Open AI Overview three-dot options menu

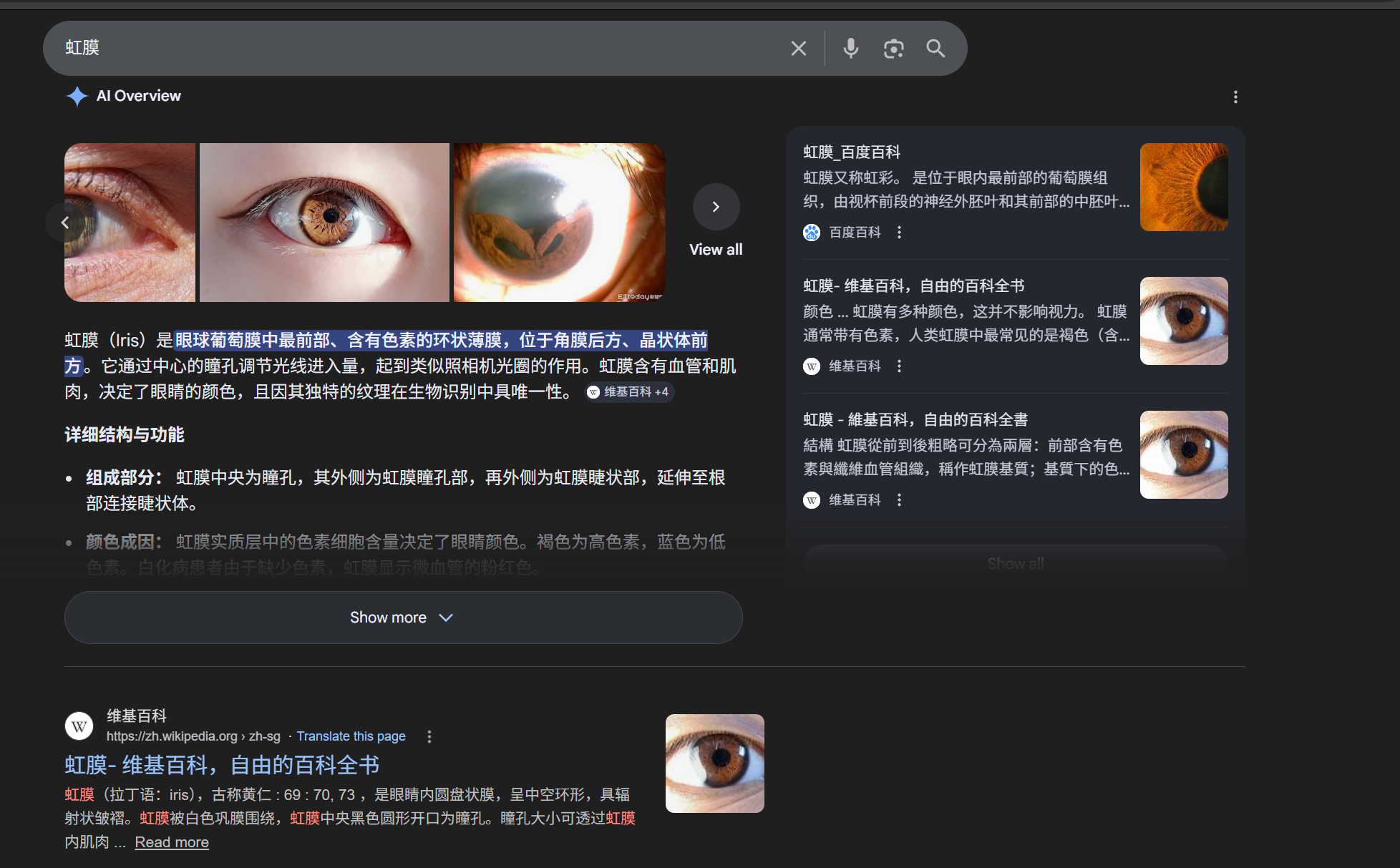coord(1235,97)
